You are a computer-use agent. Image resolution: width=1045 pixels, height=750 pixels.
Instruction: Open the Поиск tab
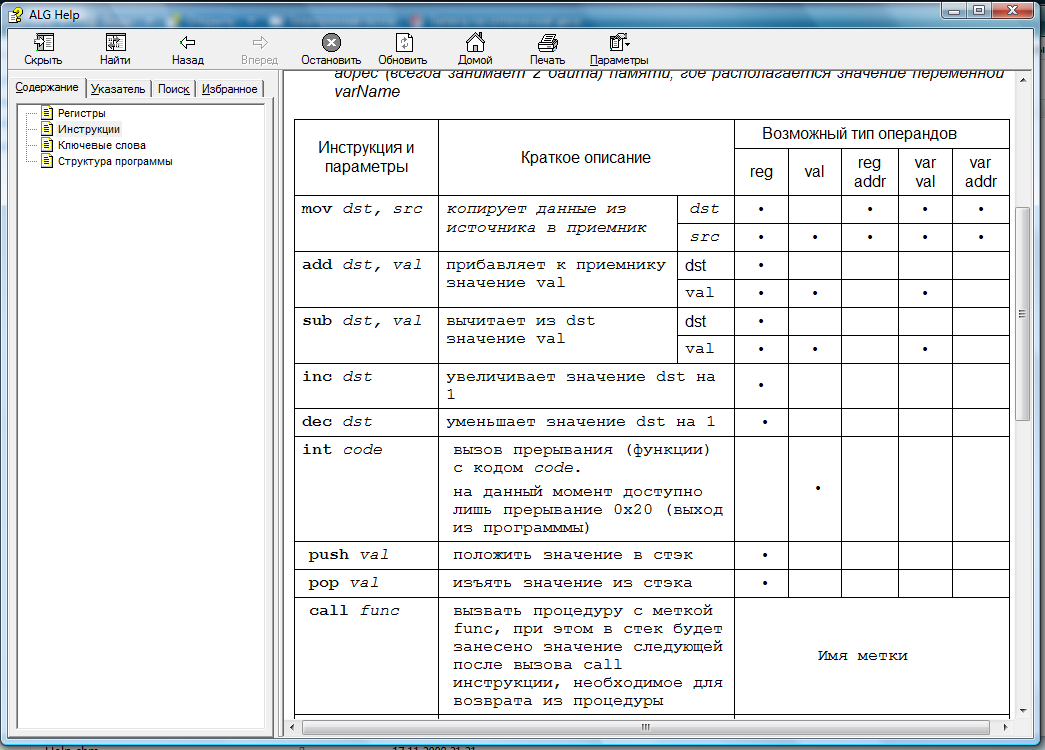(x=173, y=89)
